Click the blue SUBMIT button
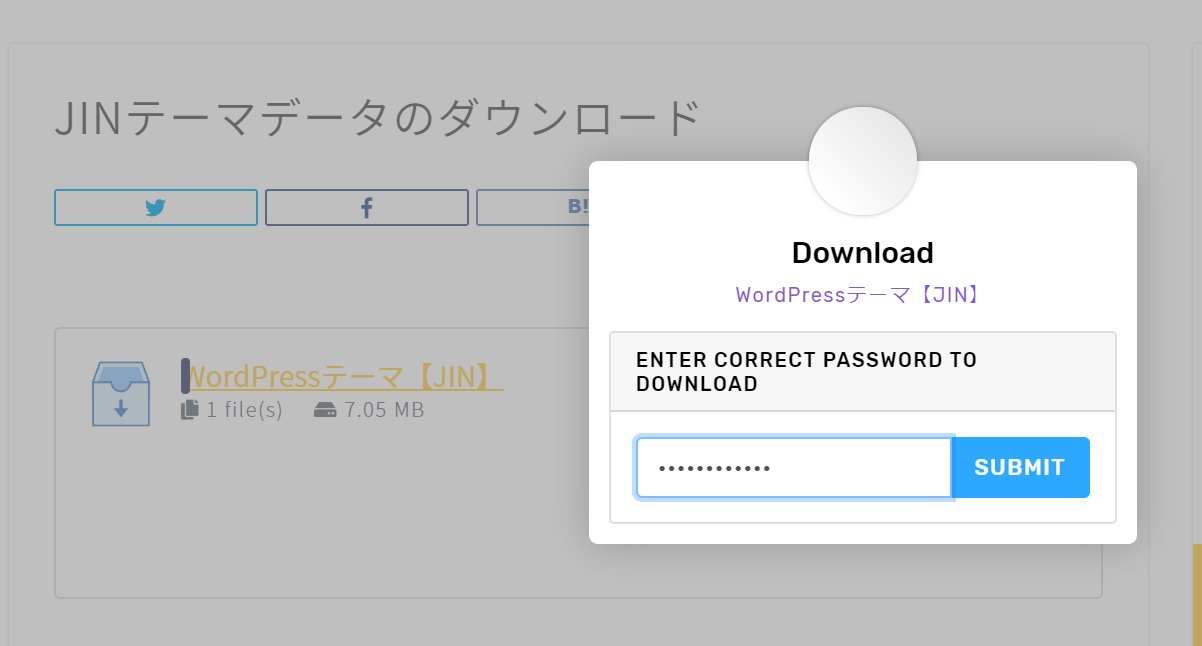Image resolution: width=1202 pixels, height=646 pixels. click(x=1020, y=467)
